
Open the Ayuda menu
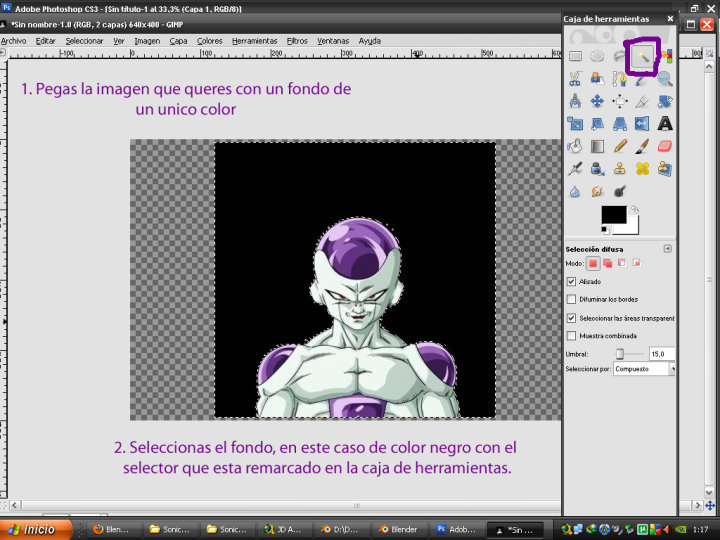point(370,41)
